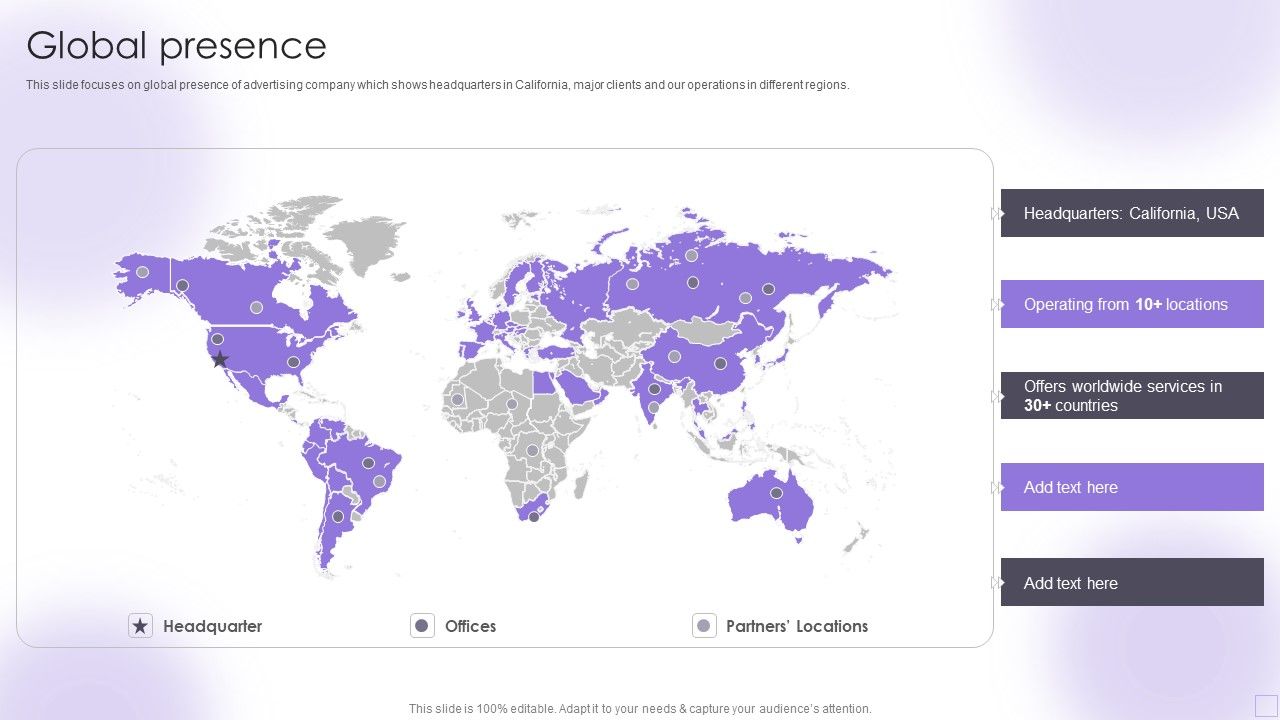1280x720 pixels.
Task: Click the "Operating from 10+ locations" box
Action: (1132, 304)
